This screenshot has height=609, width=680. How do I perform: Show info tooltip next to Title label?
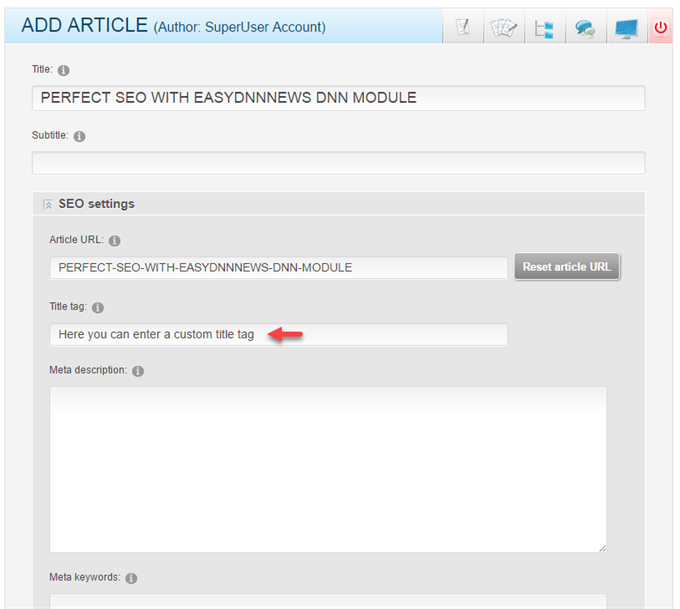click(63, 70)
